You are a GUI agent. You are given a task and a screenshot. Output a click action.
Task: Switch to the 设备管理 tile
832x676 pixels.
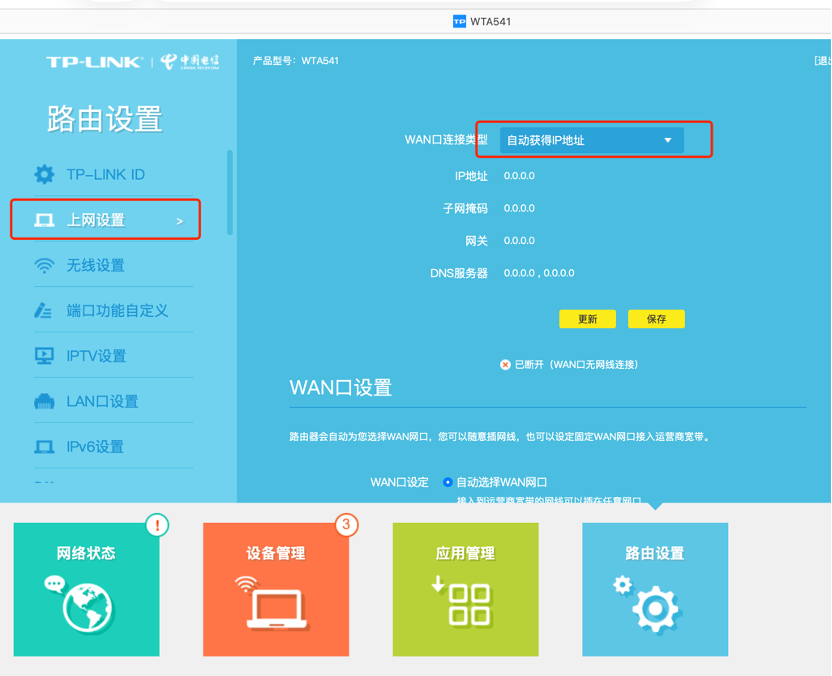[x=276, y=590]
